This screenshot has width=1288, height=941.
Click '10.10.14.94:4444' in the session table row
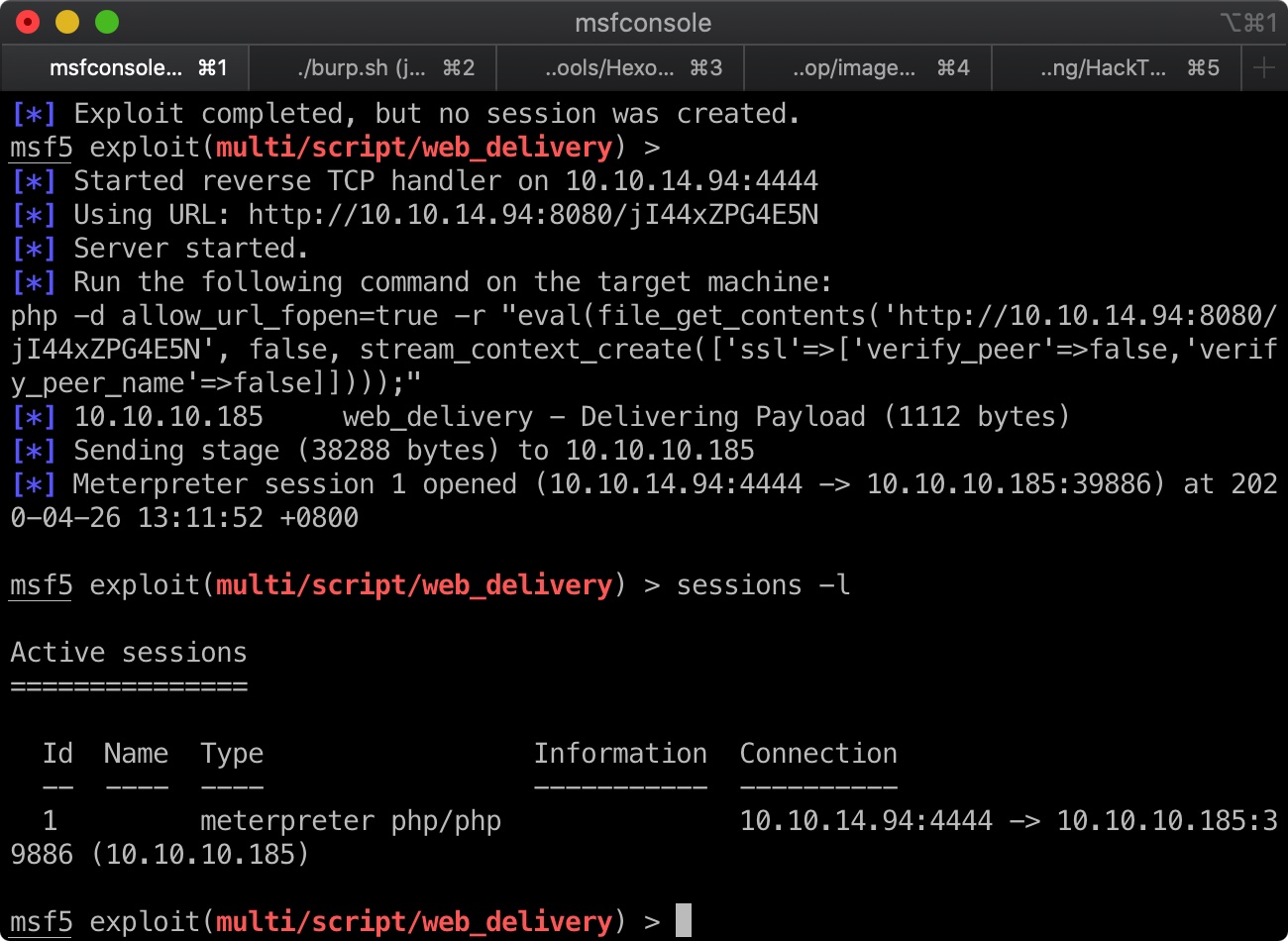point(866,821)
